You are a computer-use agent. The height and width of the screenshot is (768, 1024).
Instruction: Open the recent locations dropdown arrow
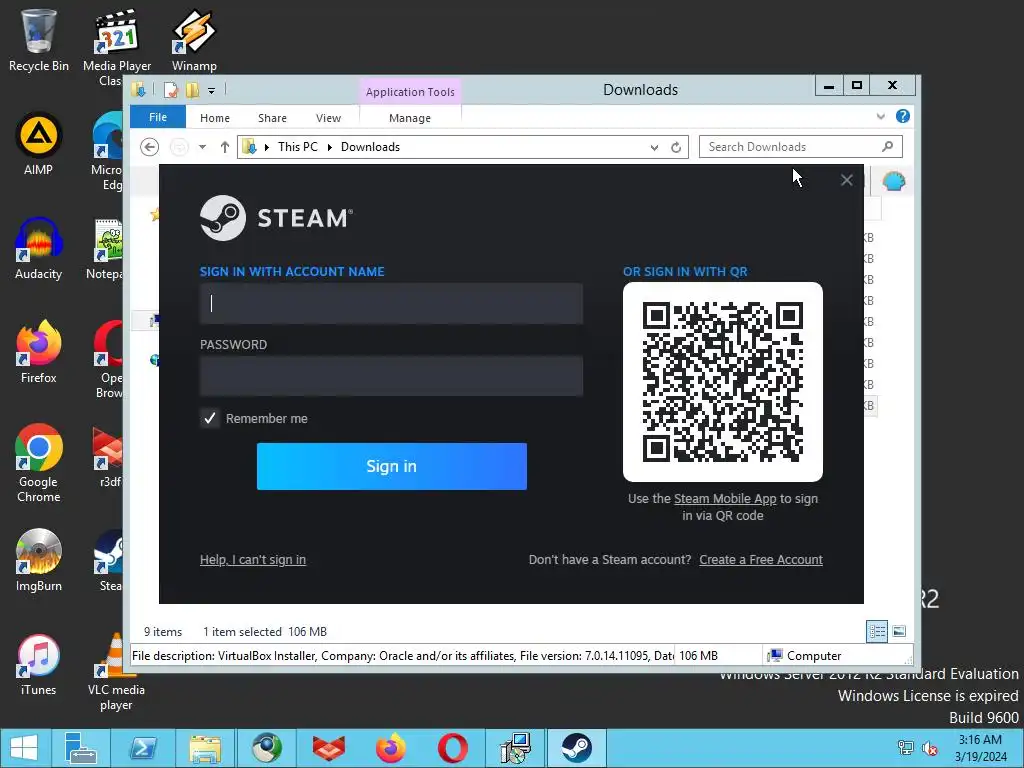[x=202, y=147]
